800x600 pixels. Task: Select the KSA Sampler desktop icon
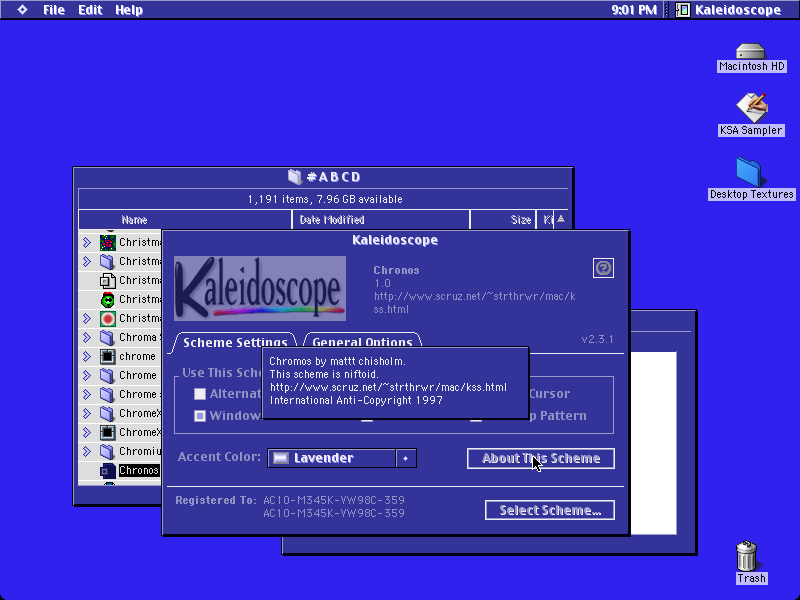[752, 107]
